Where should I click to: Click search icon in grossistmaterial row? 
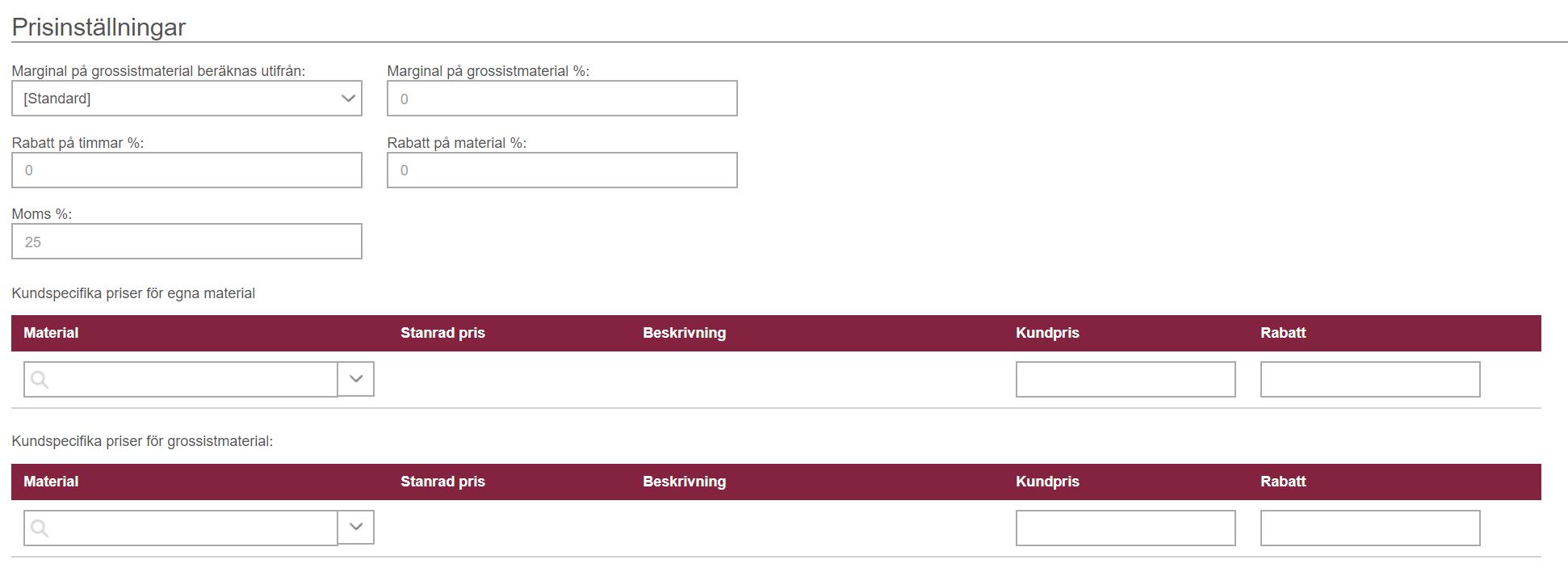click(x=40, y=528)
